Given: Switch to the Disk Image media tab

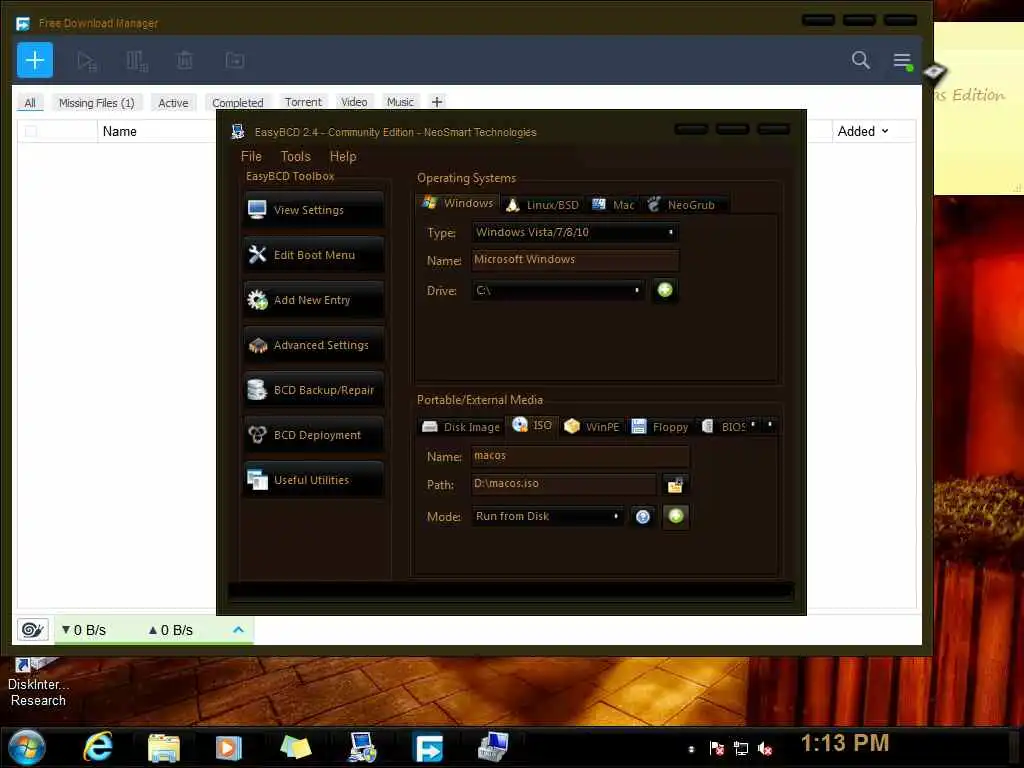Looking at the screenshot, I should click(x=461, y=427).
